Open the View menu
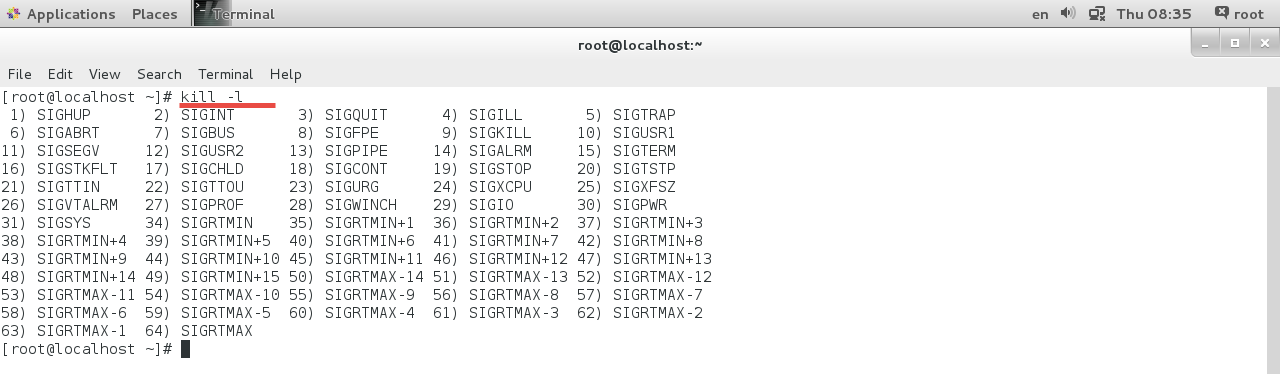1280x374 pixels. (104, 74)
